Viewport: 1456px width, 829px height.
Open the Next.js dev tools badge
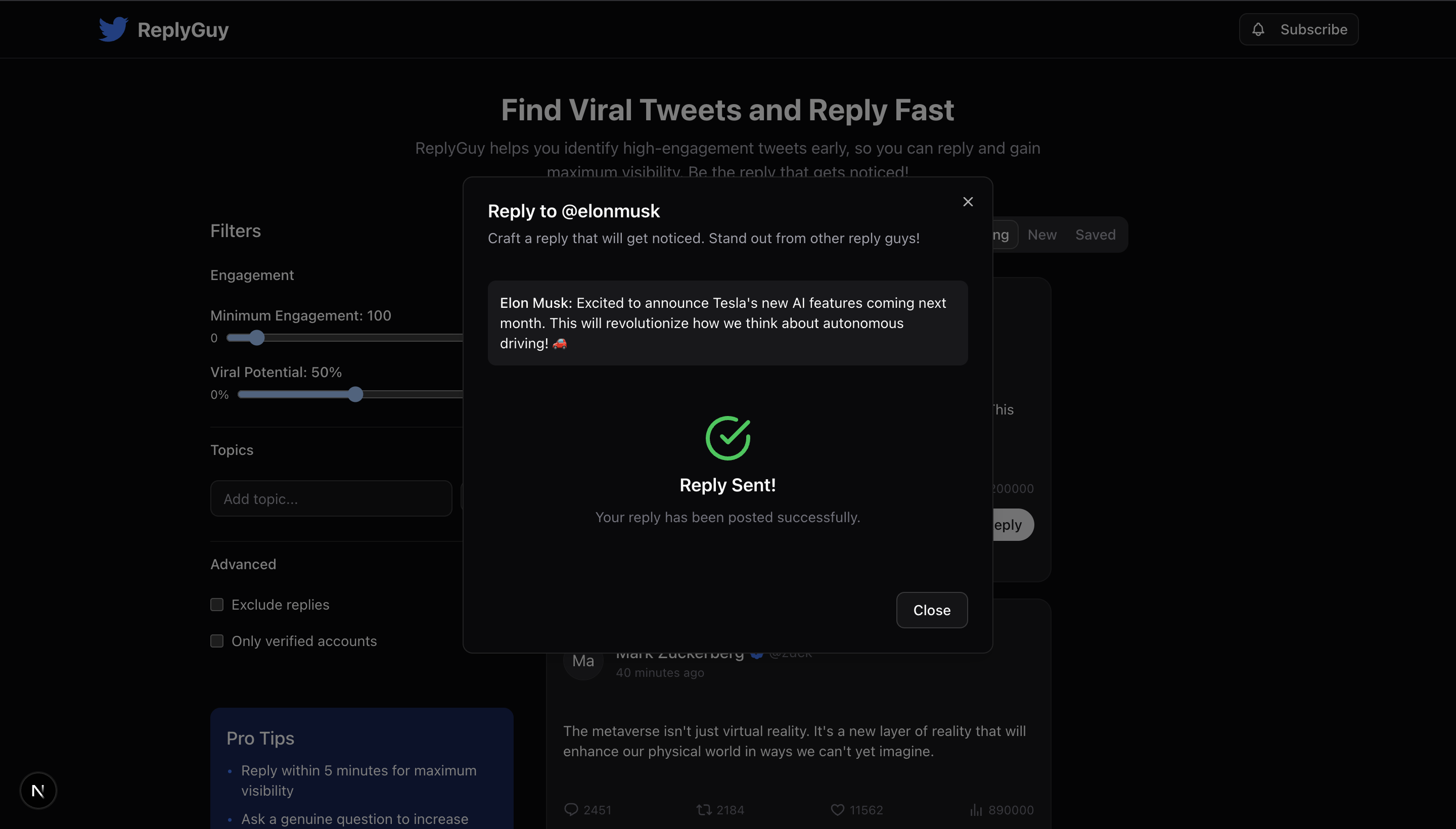coord(38,790)
